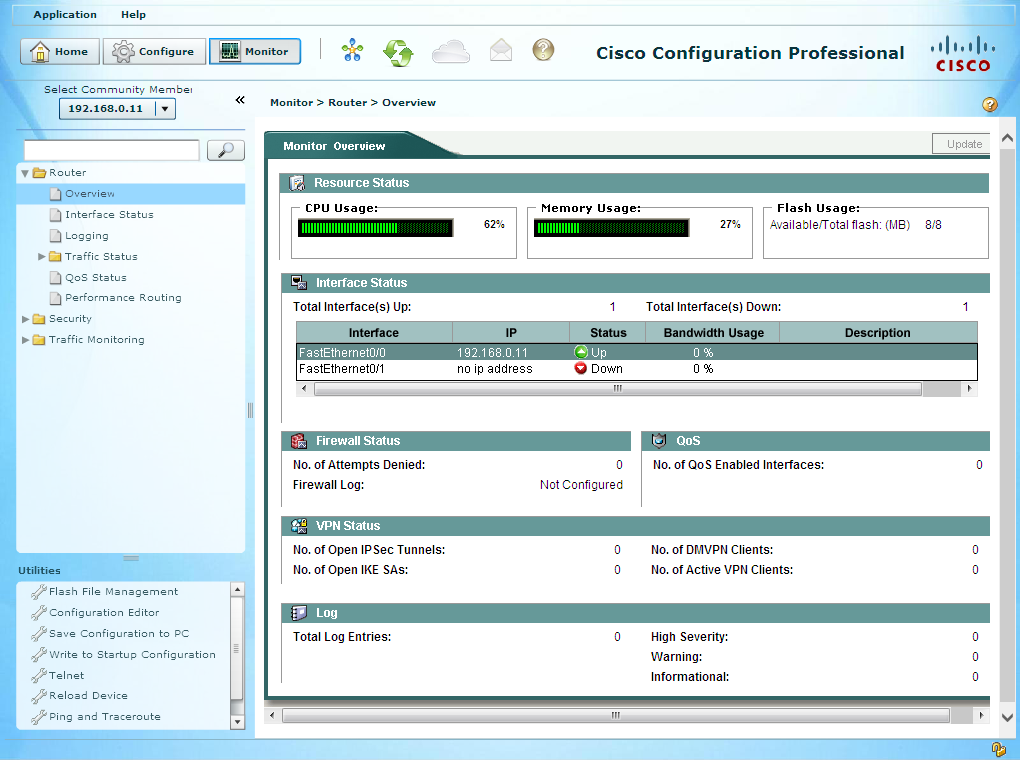Viewport: 1020px width, 760px height.
Task: Open QoS Status tree item
Action: 96,277
